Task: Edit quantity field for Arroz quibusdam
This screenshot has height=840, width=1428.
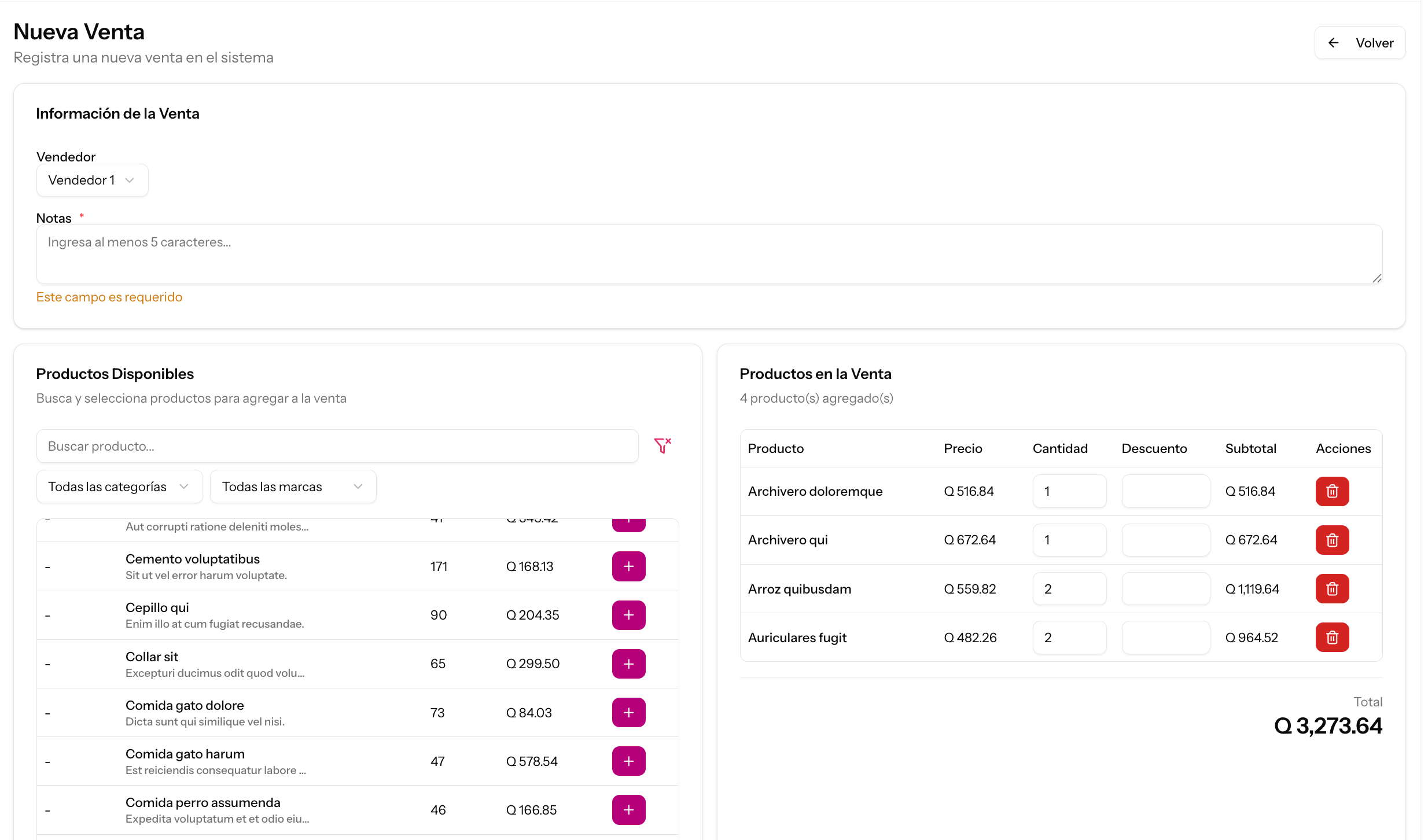Action: tap(1069, 588)
